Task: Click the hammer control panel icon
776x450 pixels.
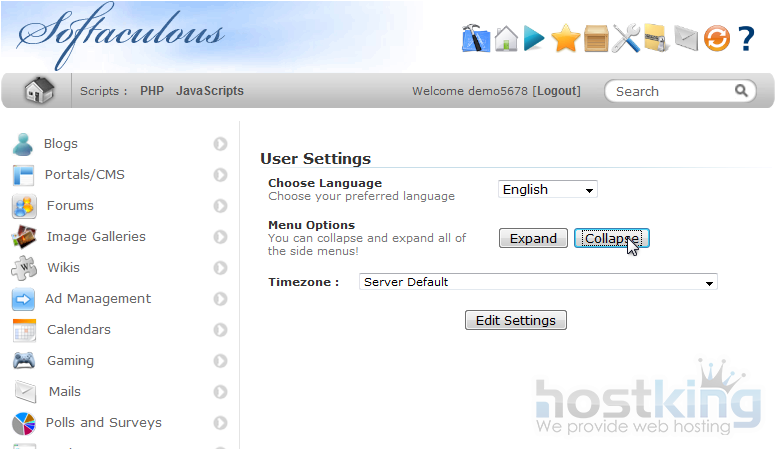Action: (x=475, y=39)
